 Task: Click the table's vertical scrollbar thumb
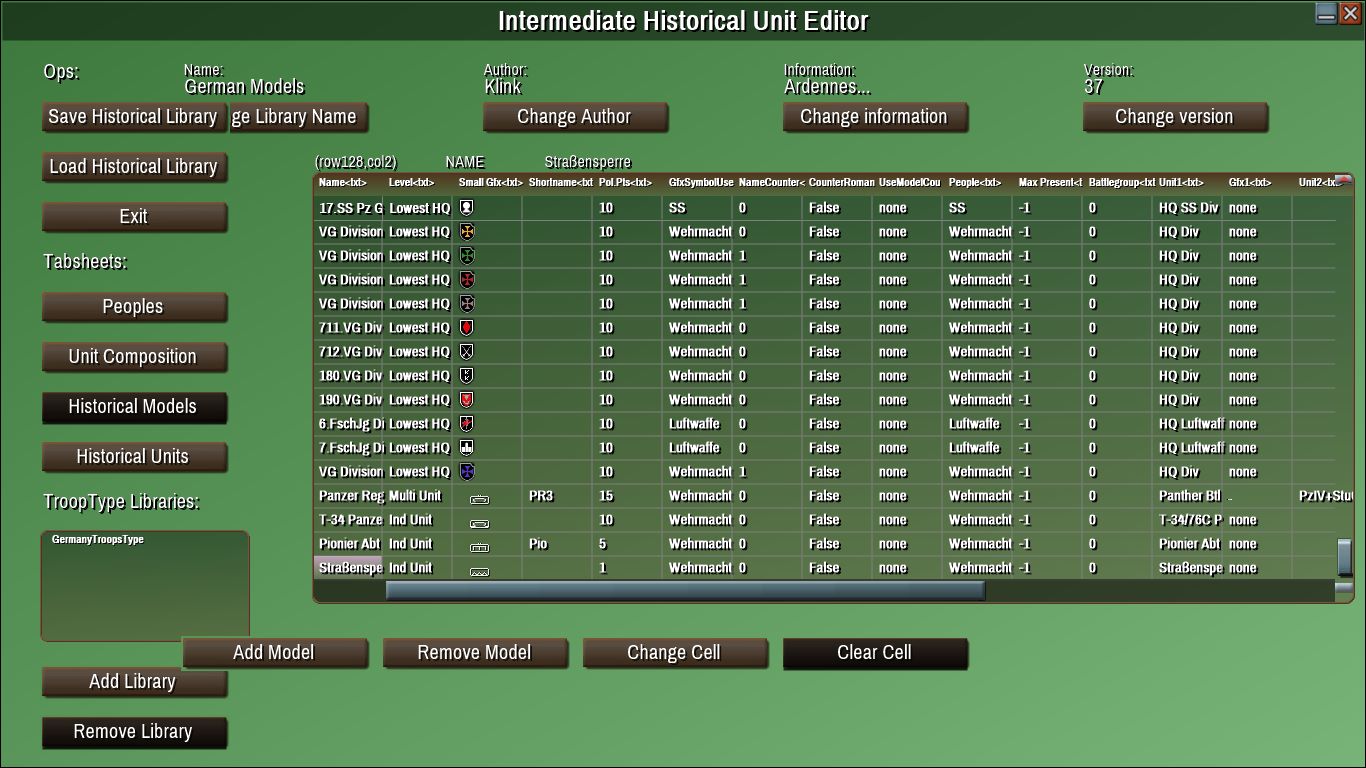(x=1344, y=558)
